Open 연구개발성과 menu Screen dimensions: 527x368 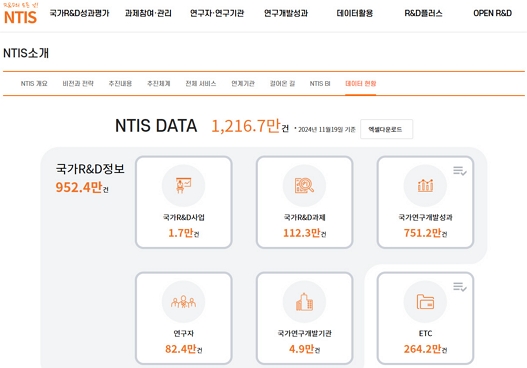[x=286, y=13]
